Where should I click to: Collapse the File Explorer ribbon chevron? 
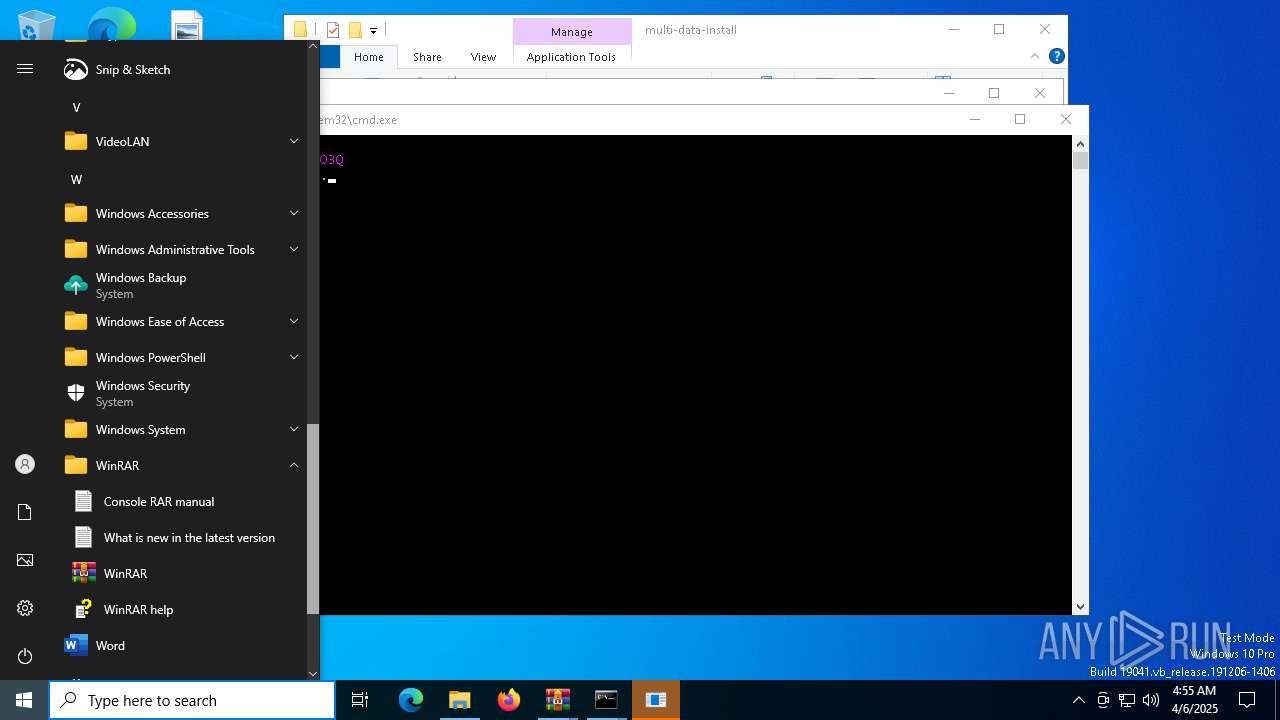click(1035, 56)
